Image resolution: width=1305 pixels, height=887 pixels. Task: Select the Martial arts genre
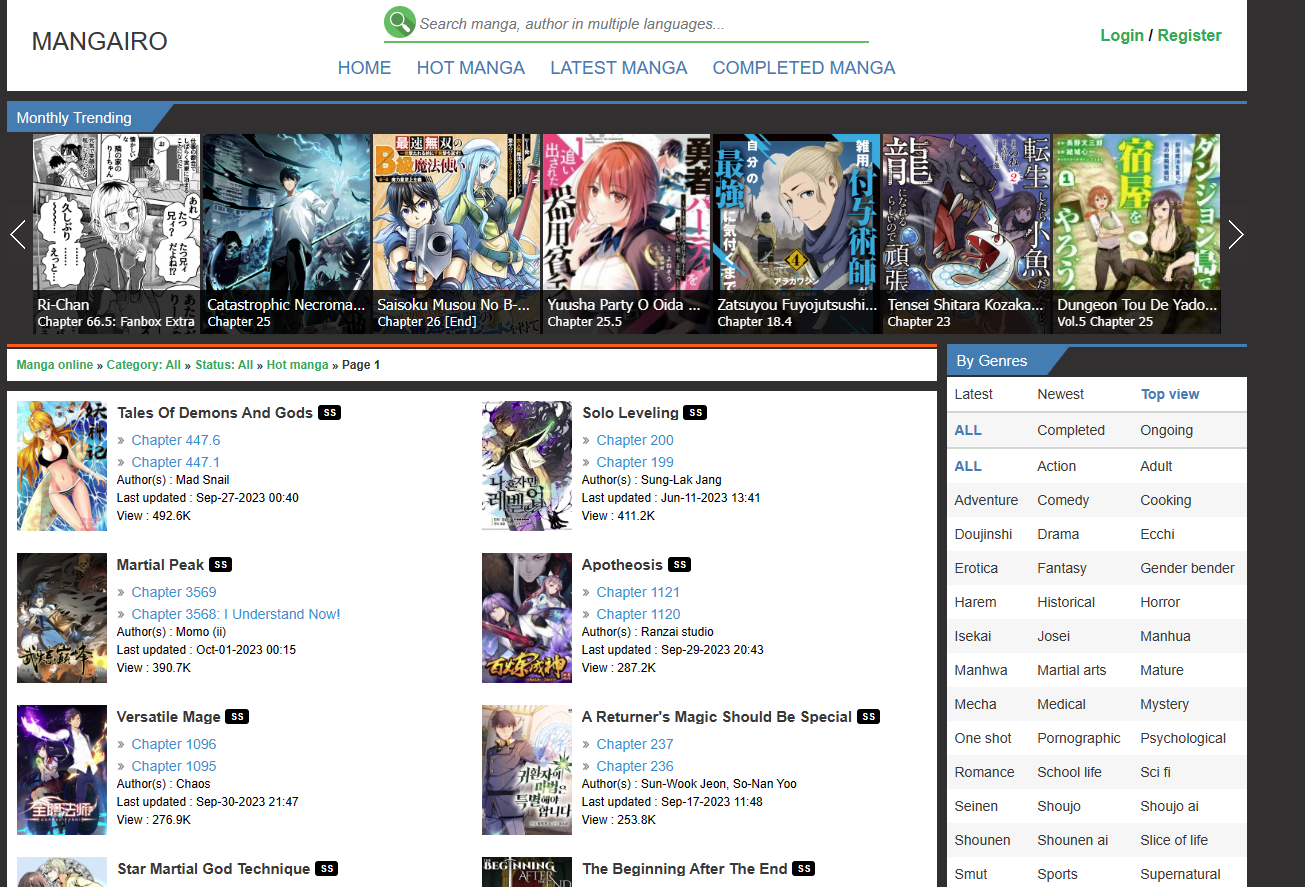[1072, 670]
